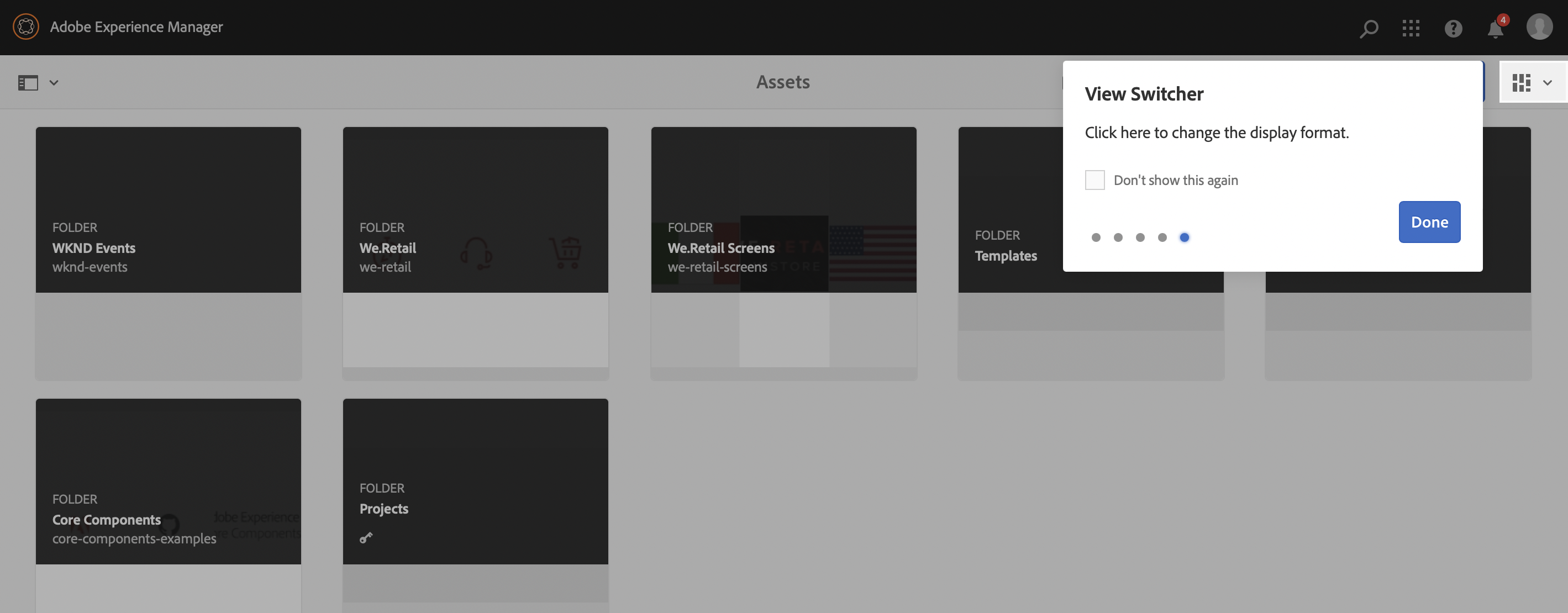
Task: Open the solutions grid icon
Action: pyautogui.click(x=1411, y=28)
